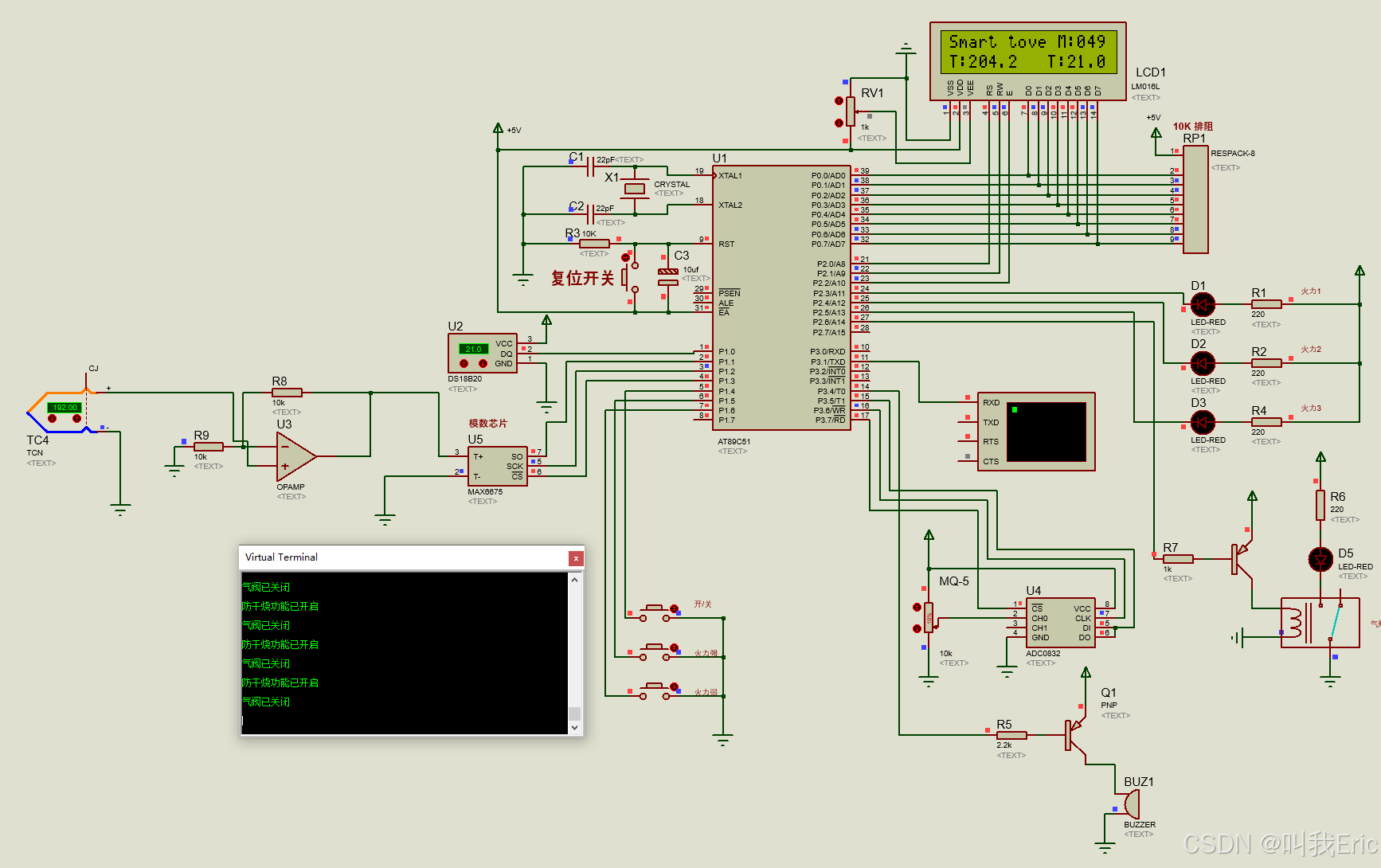Select the D2 LED-RED symbol

coord(1202,363)
